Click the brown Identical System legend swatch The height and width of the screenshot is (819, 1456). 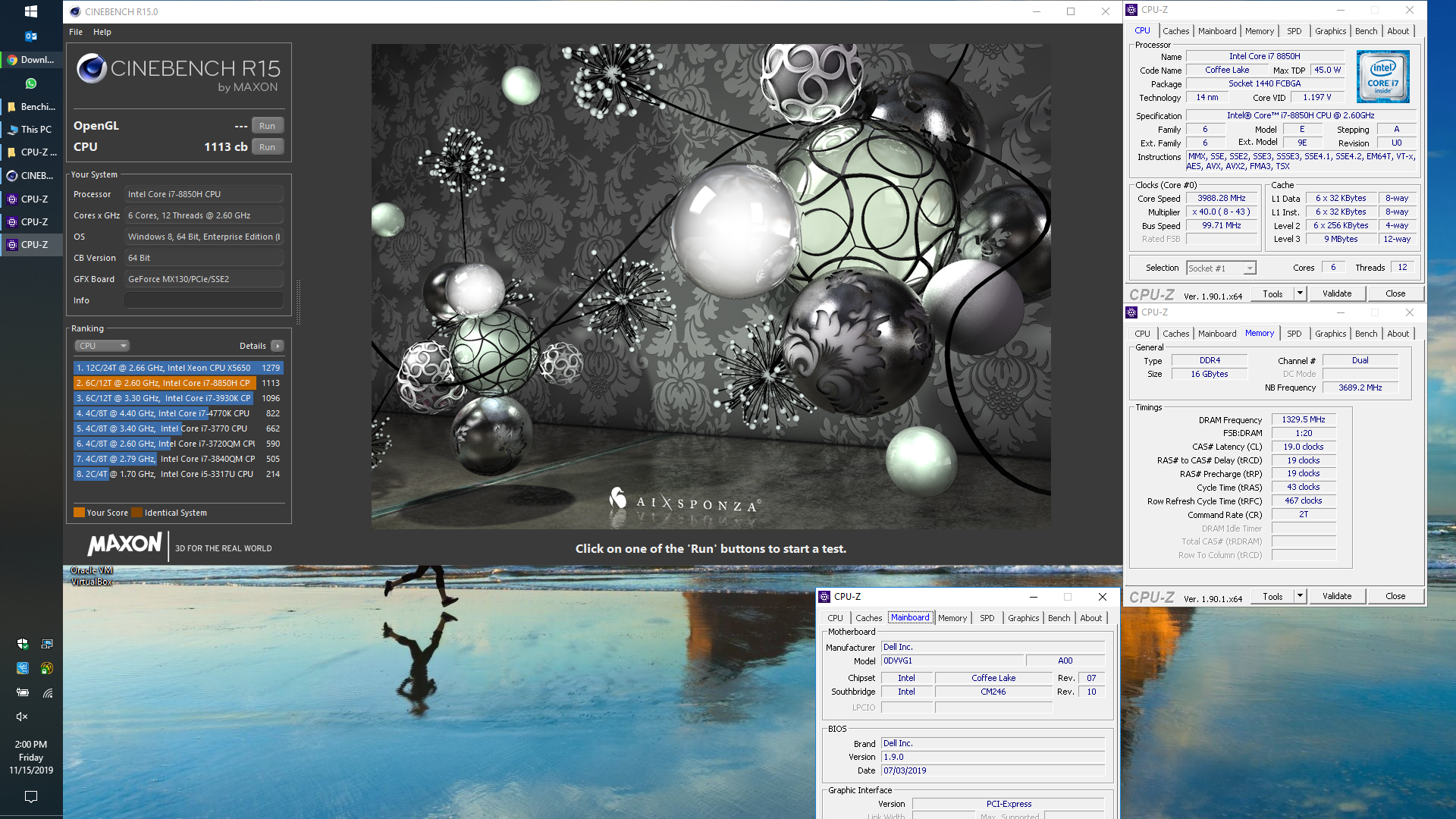tap(136, 513)
